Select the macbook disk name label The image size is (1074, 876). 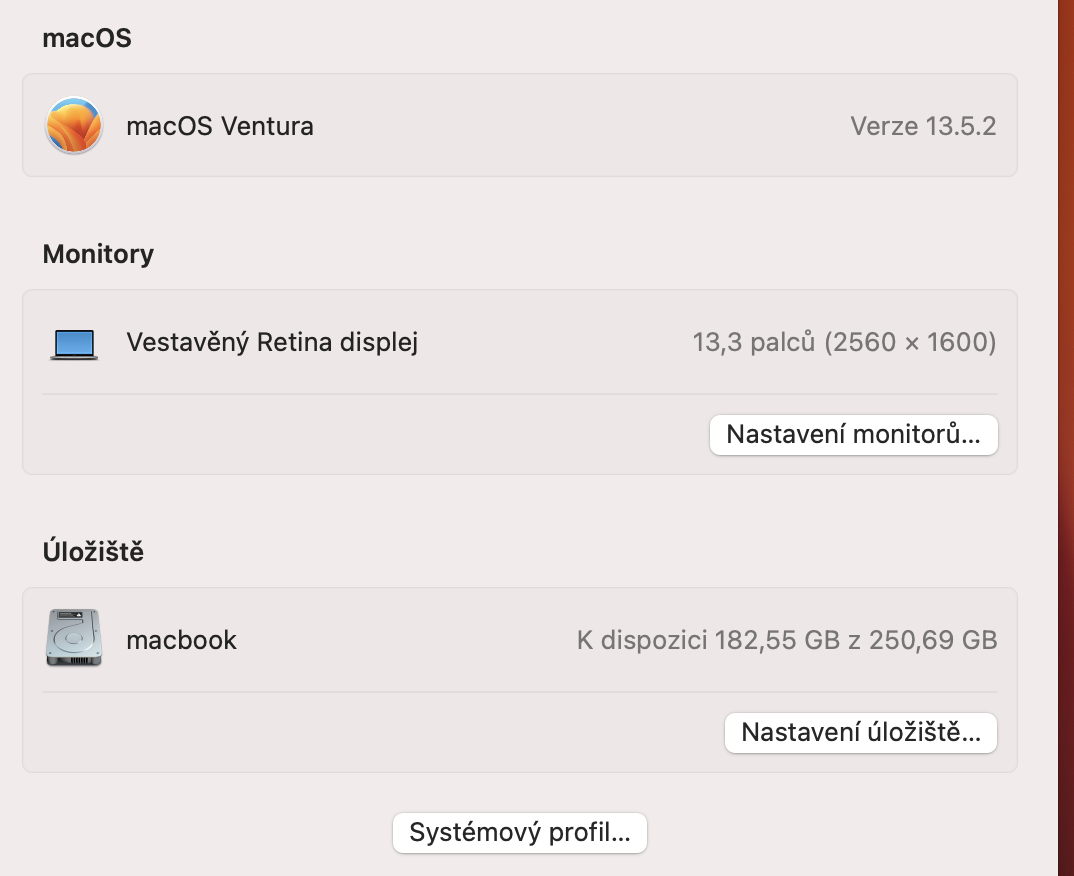(181, 640)
